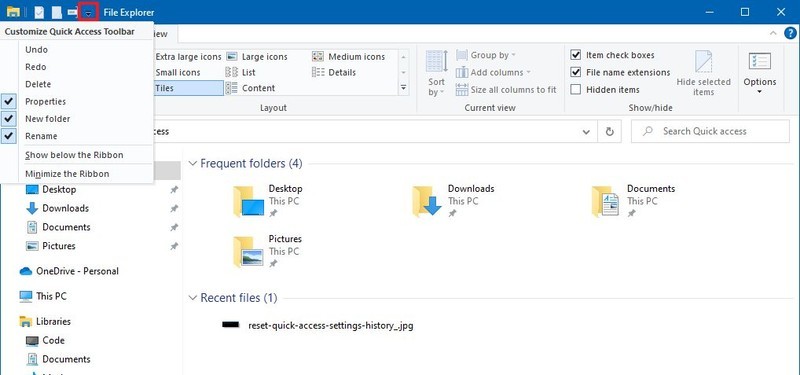Select reset-quick-access-settings-history_.jpg recent file

pyautogui.click(x=317, y=325)
